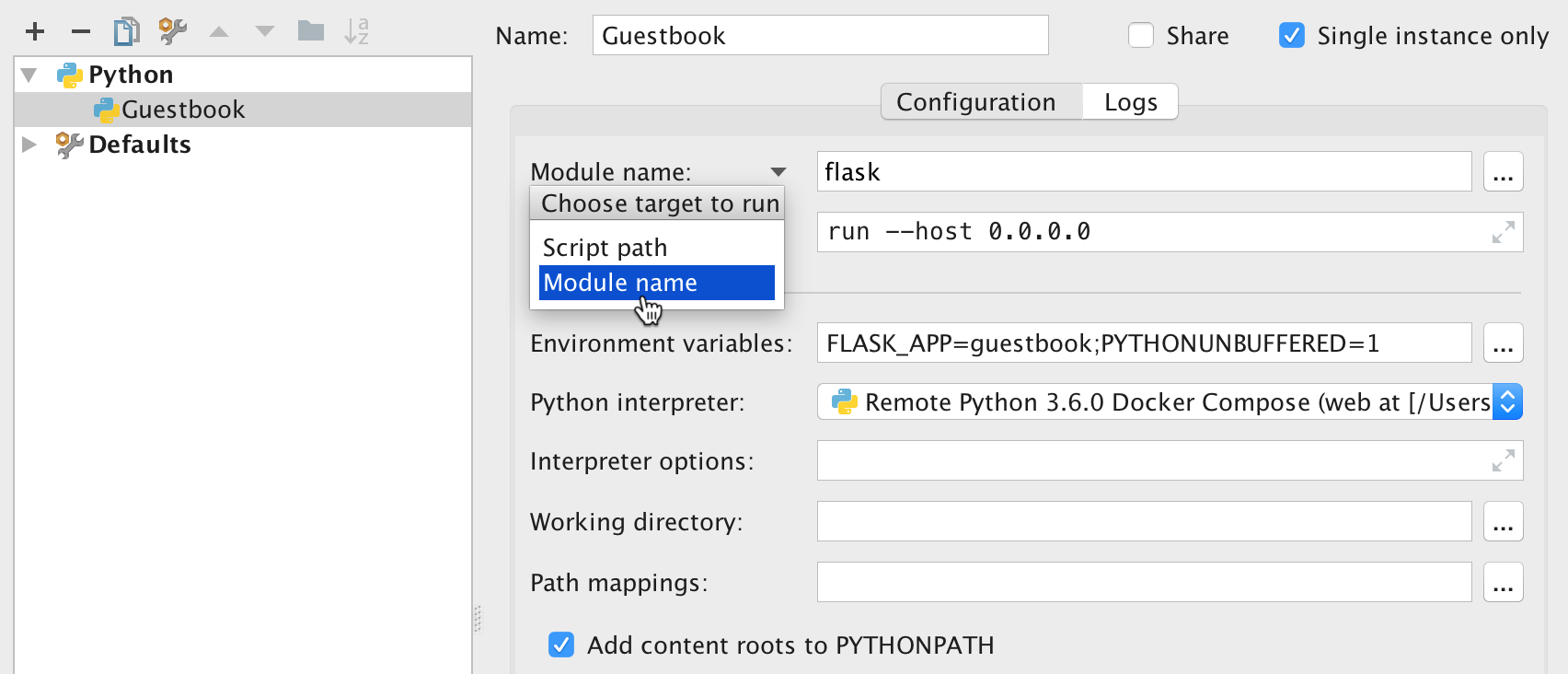
Task: Click the move configuration up arrow
Action: (x=219, y=32)
